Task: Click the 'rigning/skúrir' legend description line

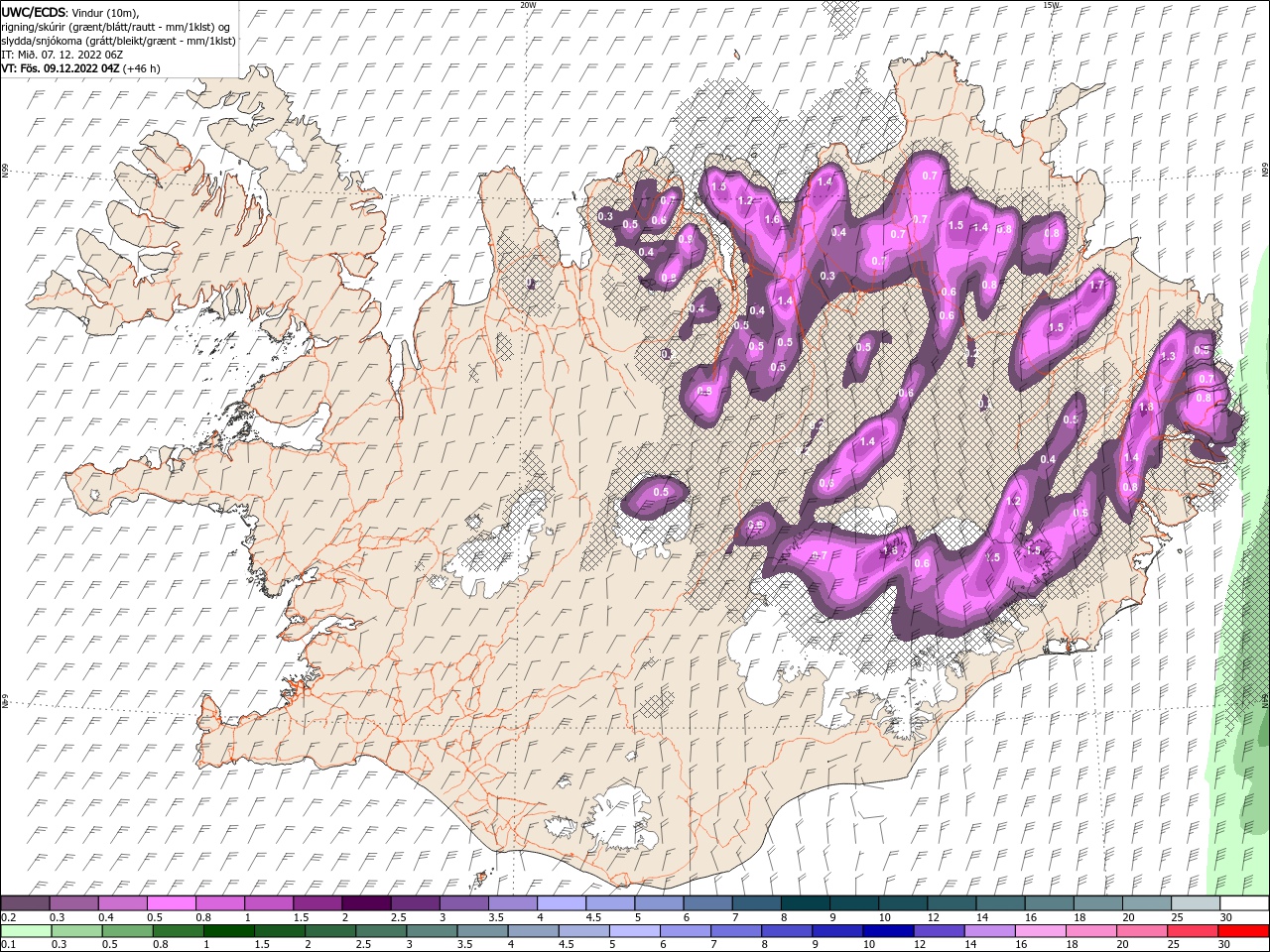Action: coord(116,27)
